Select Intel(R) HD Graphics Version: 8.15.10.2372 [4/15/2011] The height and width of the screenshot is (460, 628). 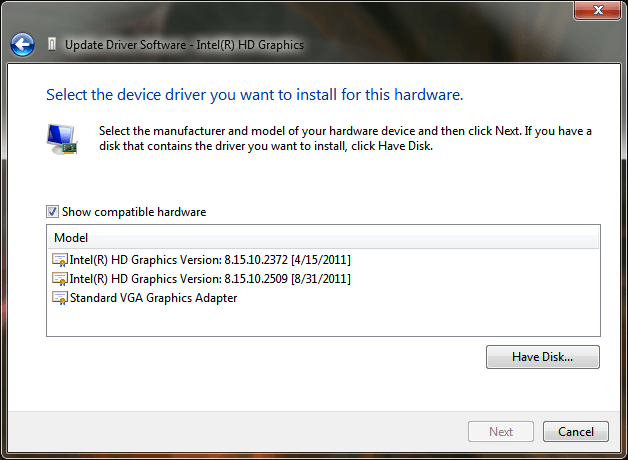click(x=209, y=260)
